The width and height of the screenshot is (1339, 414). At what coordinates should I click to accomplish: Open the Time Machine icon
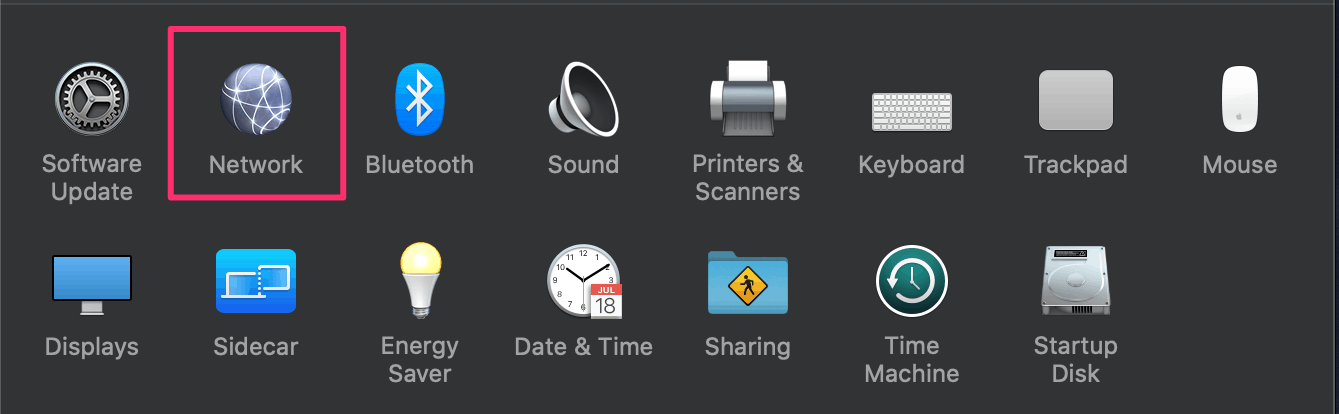coord(911,281)
